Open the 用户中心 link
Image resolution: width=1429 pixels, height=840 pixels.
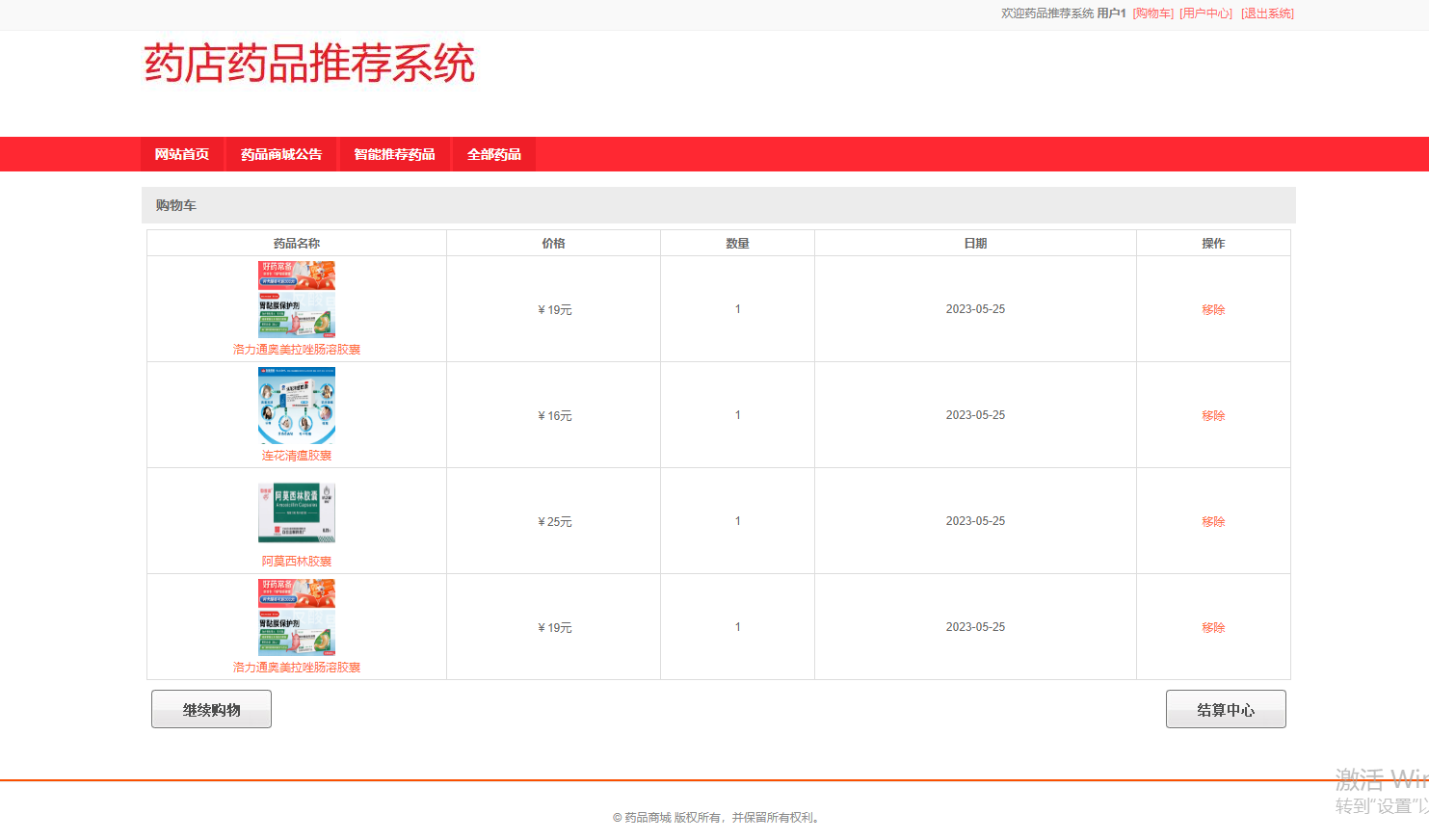tap(1206, 13)
